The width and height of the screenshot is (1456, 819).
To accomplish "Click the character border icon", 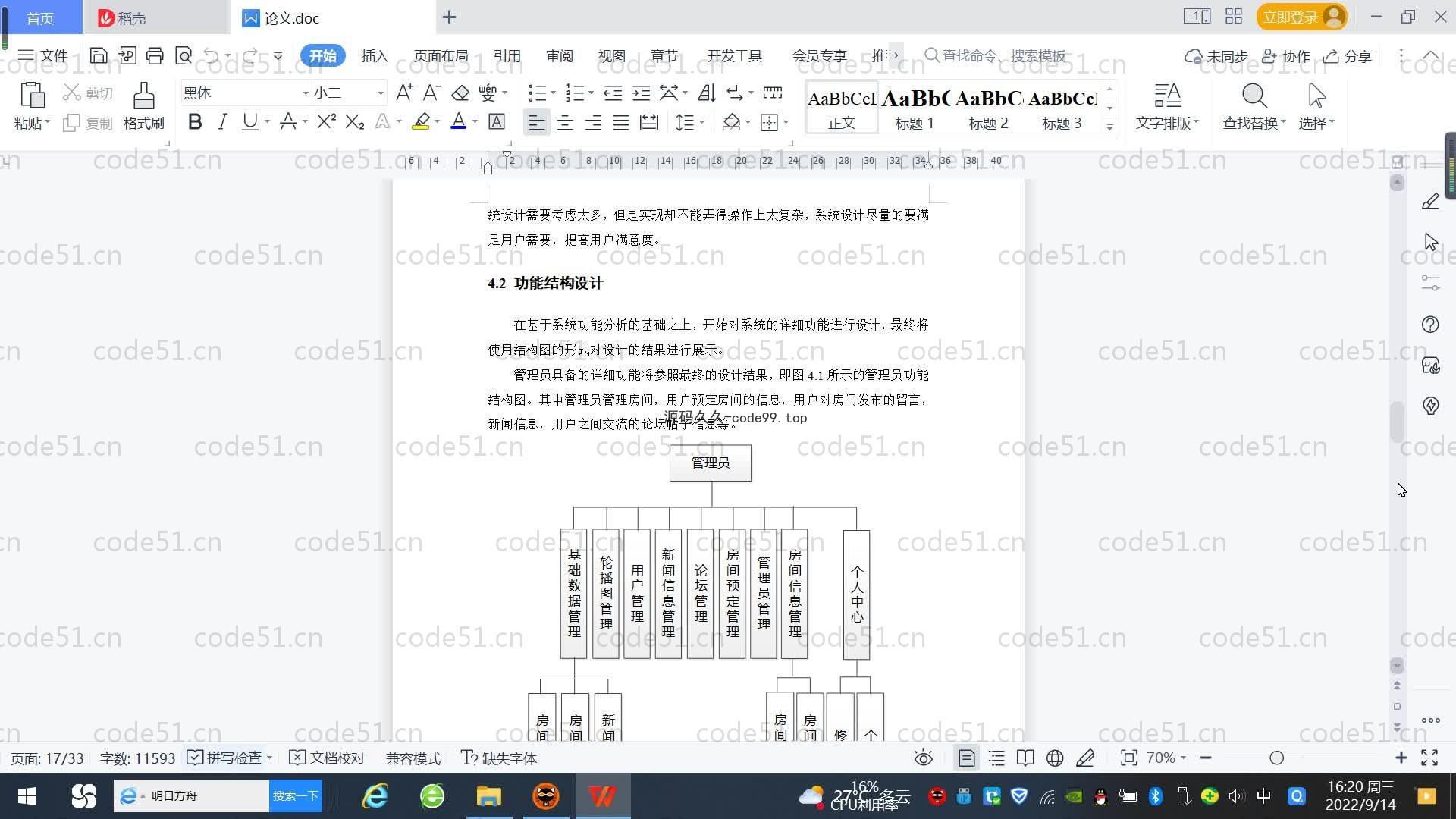I will [496, 121].
